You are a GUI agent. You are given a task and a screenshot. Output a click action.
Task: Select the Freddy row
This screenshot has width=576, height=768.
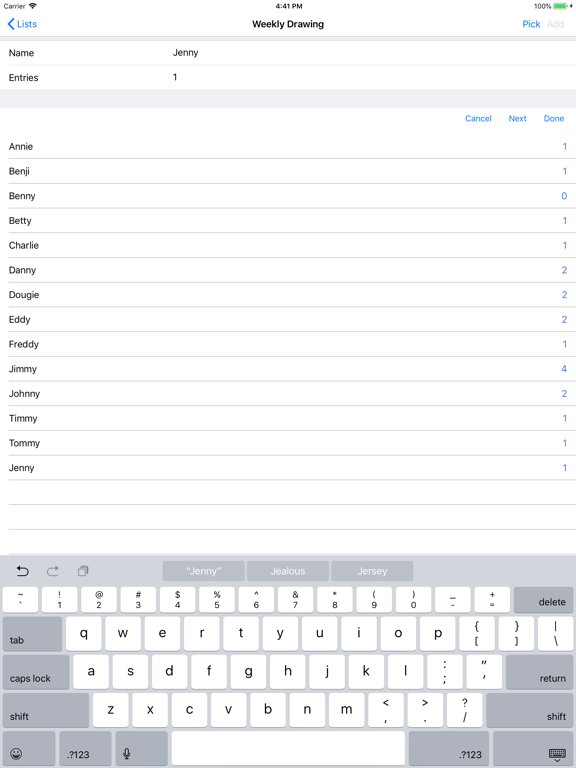[x=288, y=344]
